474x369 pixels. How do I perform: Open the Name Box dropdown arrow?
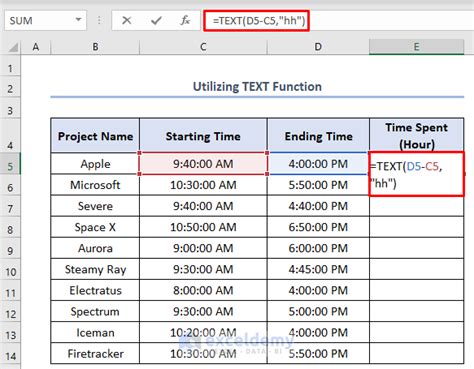tap(78, 20)
